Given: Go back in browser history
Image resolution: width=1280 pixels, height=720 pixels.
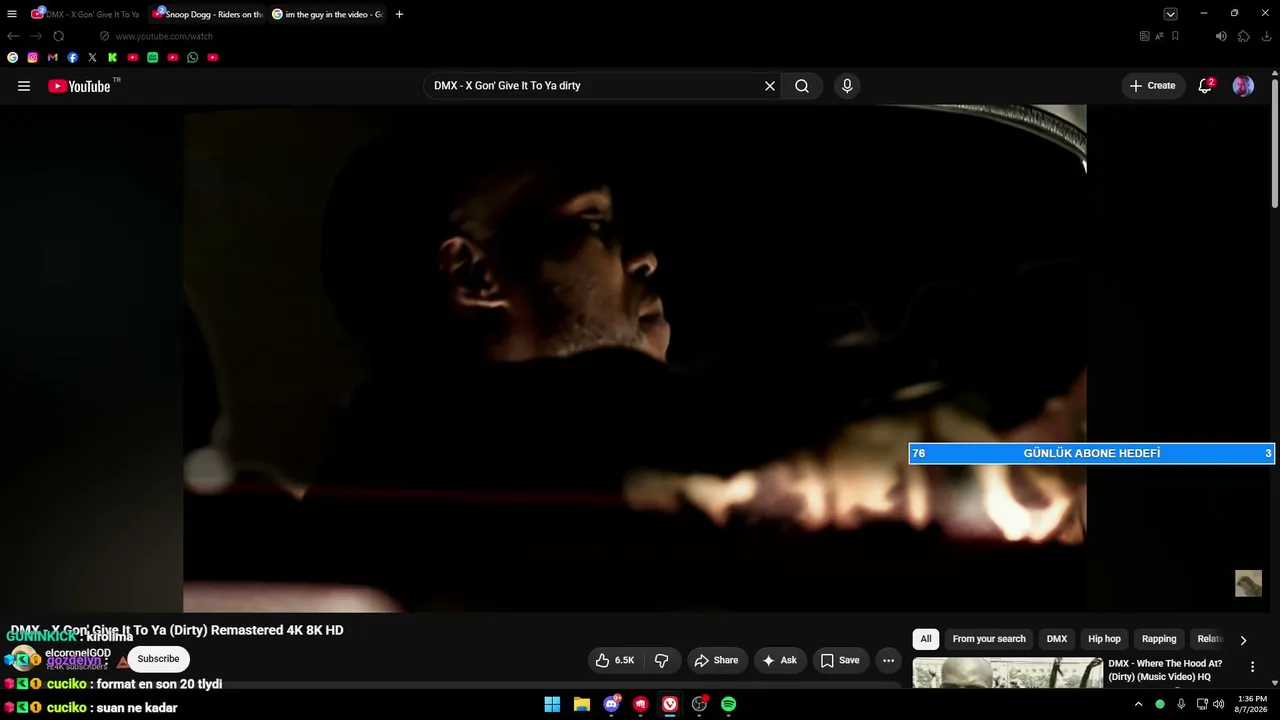Looking at the screenshot, I should tap(13, 36).
